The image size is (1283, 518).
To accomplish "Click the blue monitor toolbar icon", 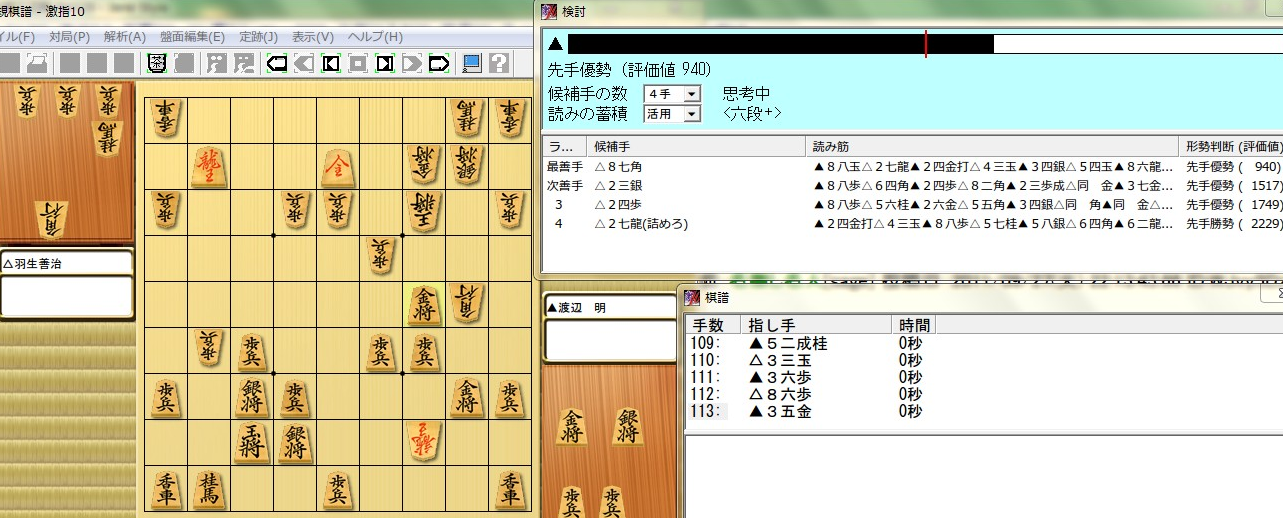I will click(472, 64).
